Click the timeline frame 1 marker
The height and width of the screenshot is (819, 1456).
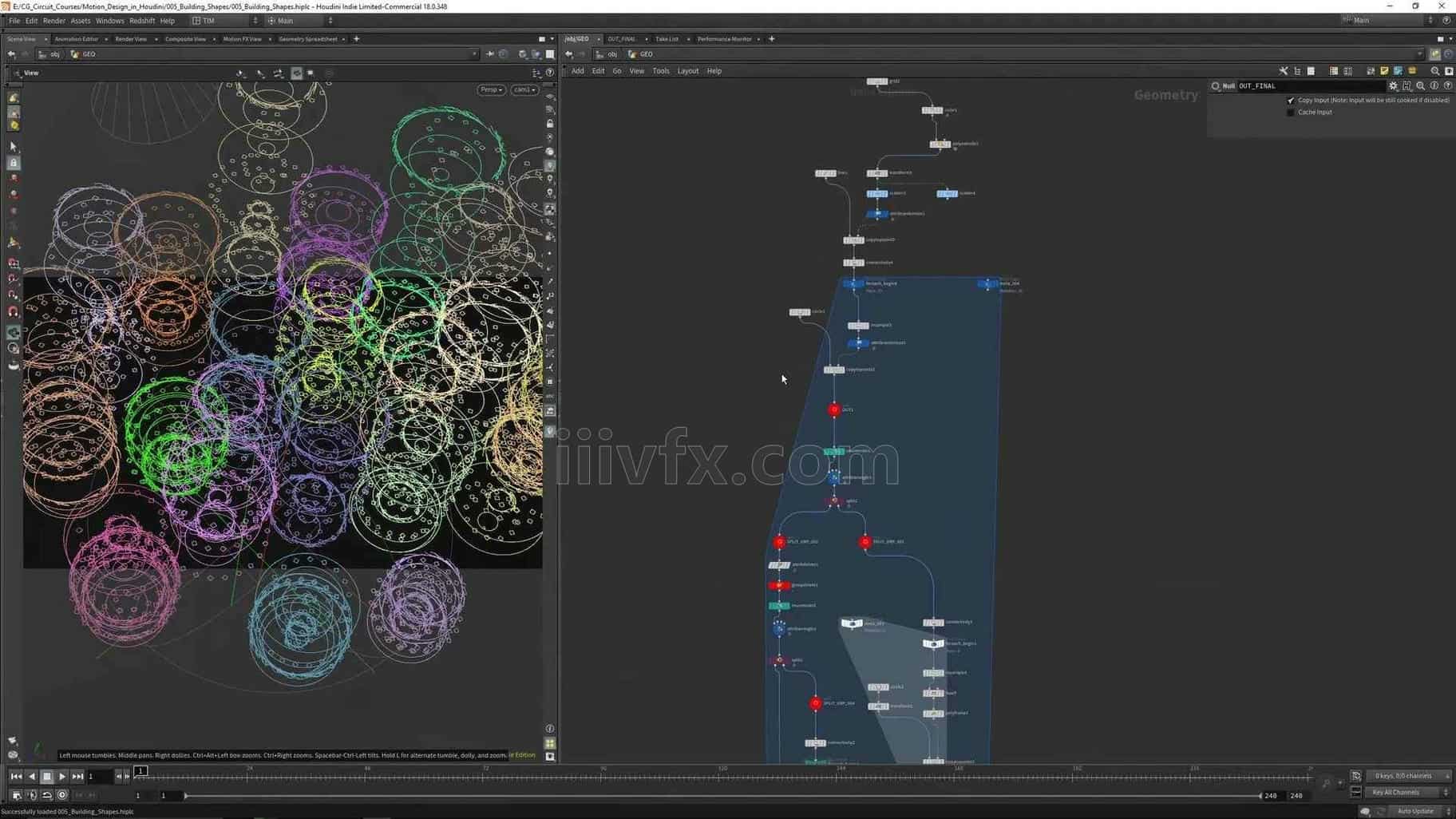point(140,771)
